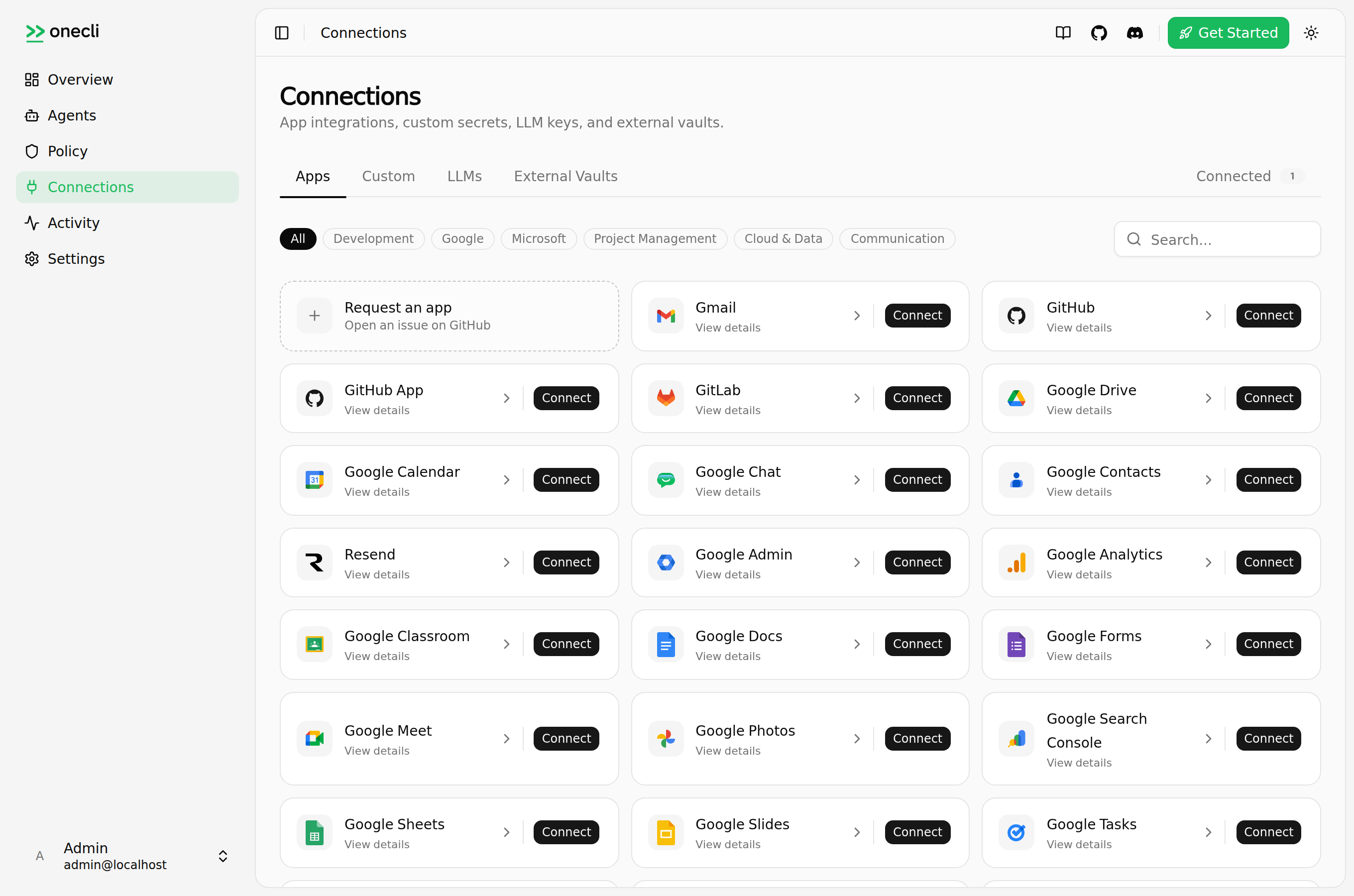Screen dimensions: 1354x896
Task: Click the Google Drive icon
Action: click(1016, 398)
